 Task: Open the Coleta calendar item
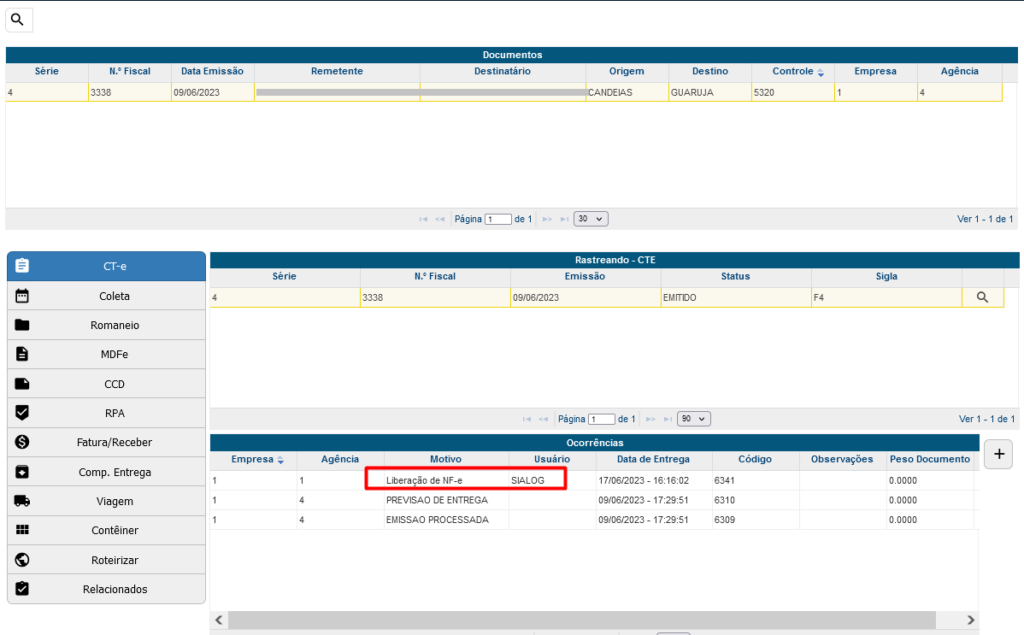(x=106, y=296)
